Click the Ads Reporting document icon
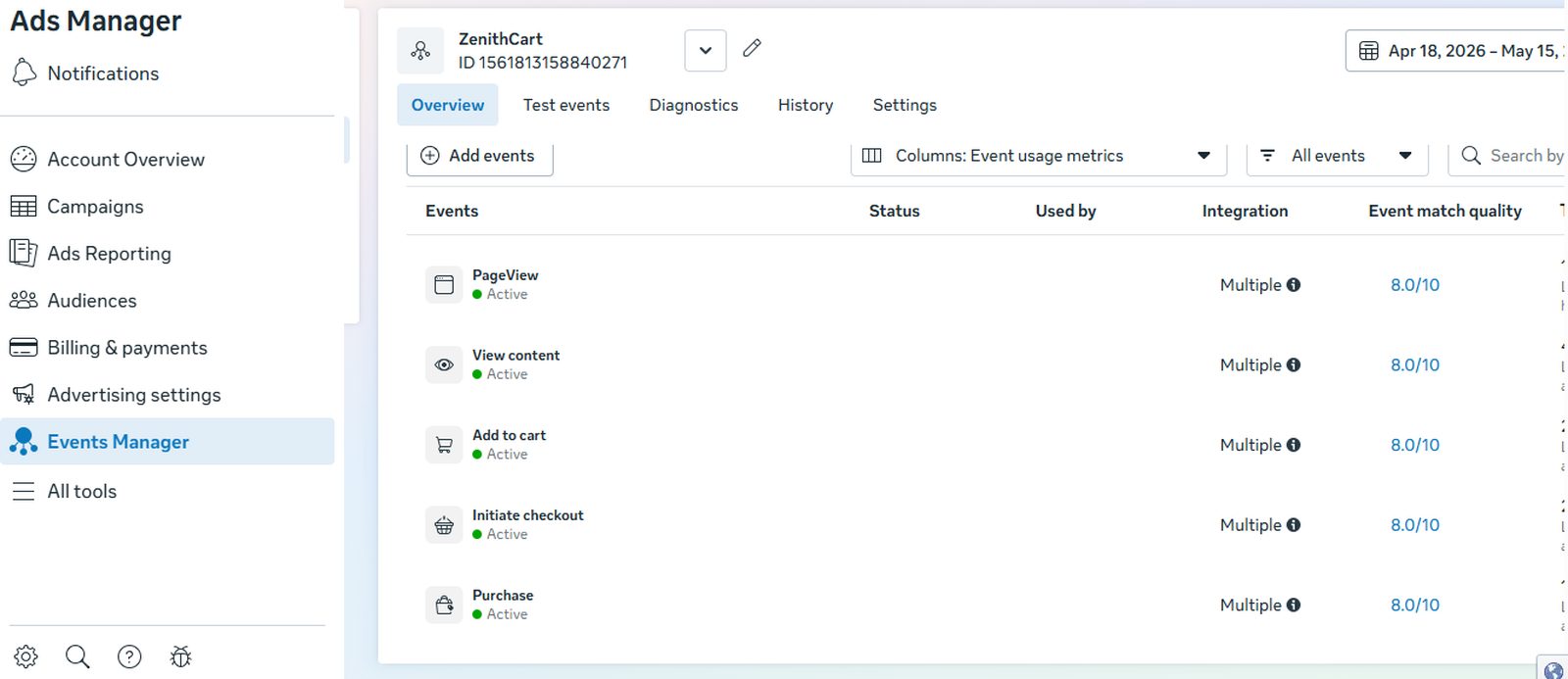The height and width of the screenshot is (679, 1568). tap(24, 253)
